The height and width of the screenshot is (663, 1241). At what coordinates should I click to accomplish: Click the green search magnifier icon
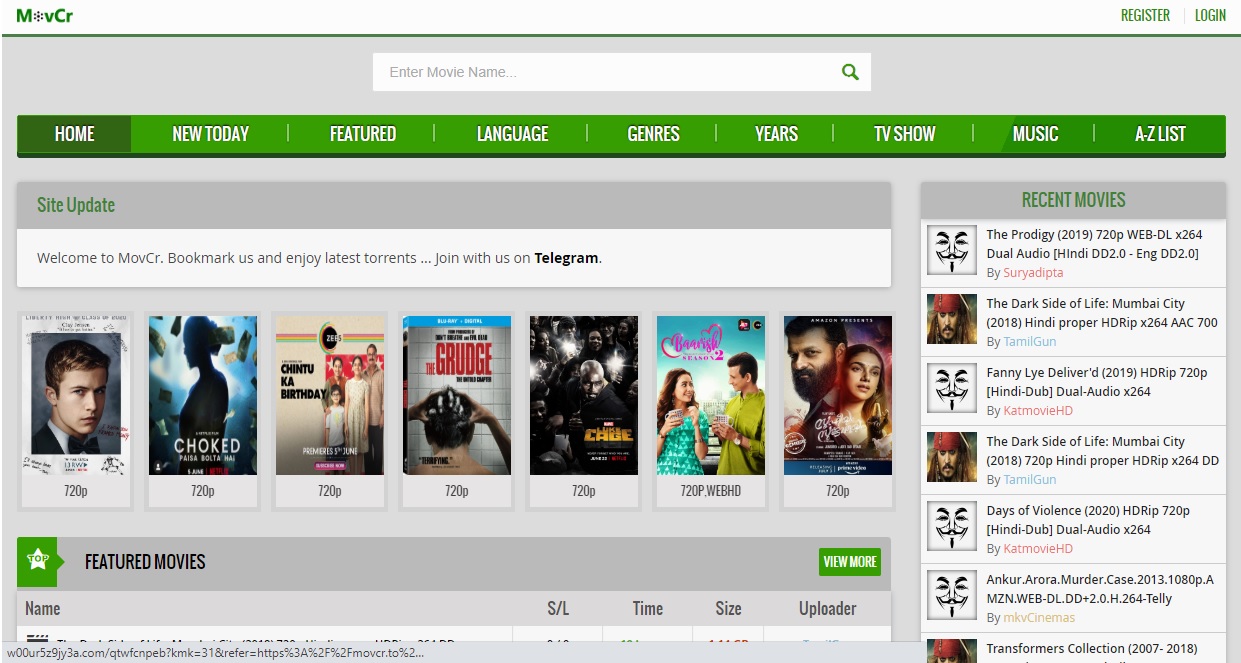(850, 72)
